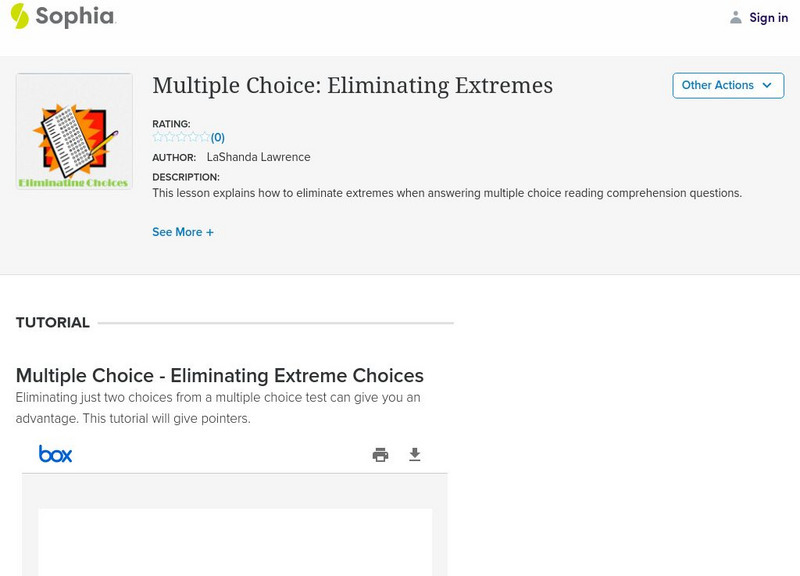Image resolution: width=800 pixels, height=576 pixels.
Task: Rate the lesson three stars
Action: click(x=181, y=138)
